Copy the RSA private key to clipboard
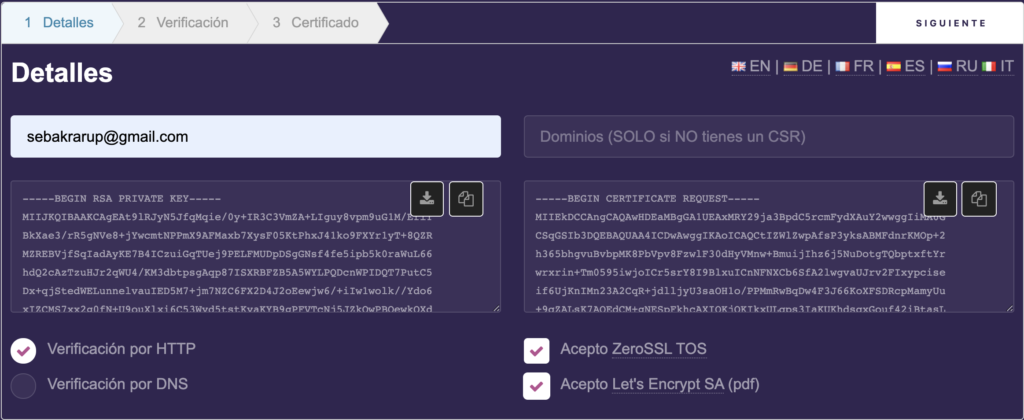The width and height of the screenshot is (1024, 420). click(466, 199)
